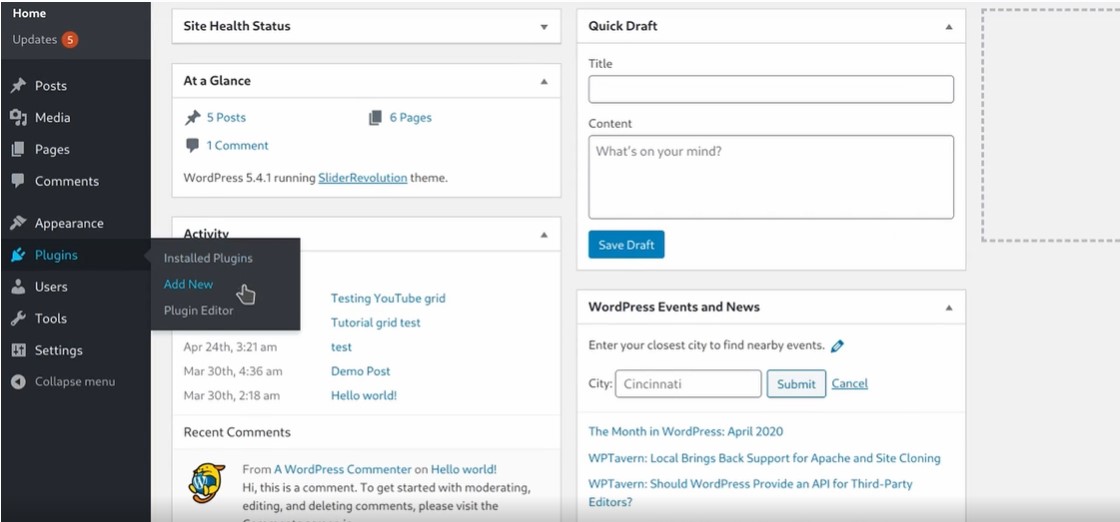Open Hello world! link in Recent Comments
1120x522 pixels.
pos(464,470)
